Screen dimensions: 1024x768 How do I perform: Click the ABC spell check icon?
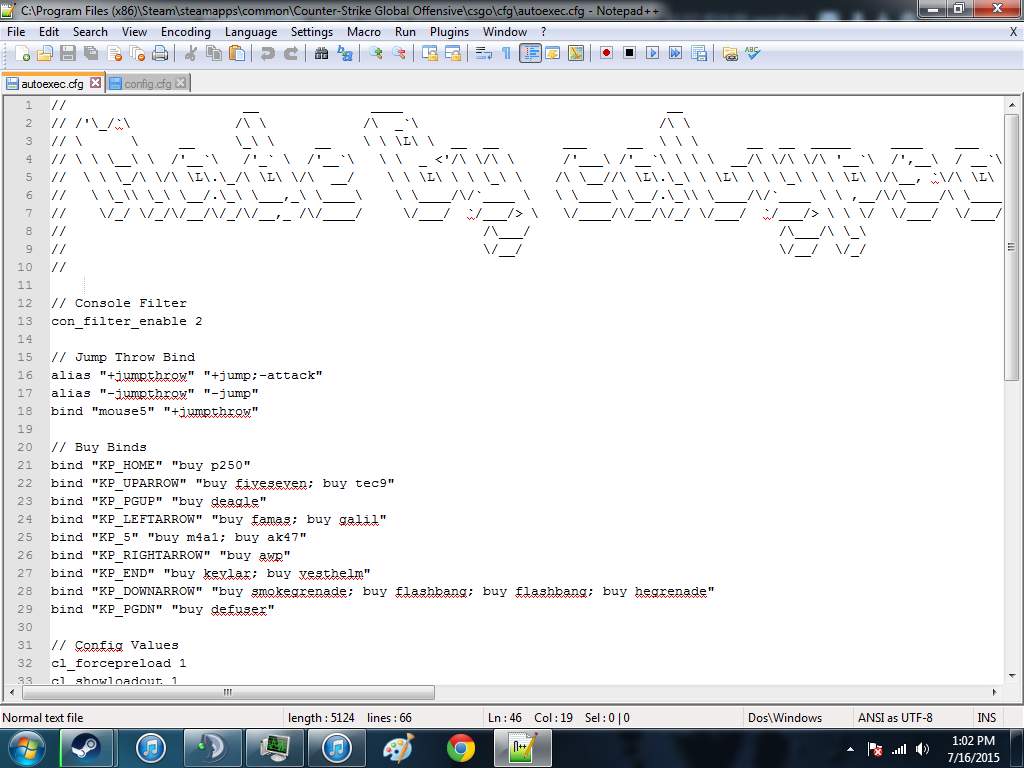point(752,53)
